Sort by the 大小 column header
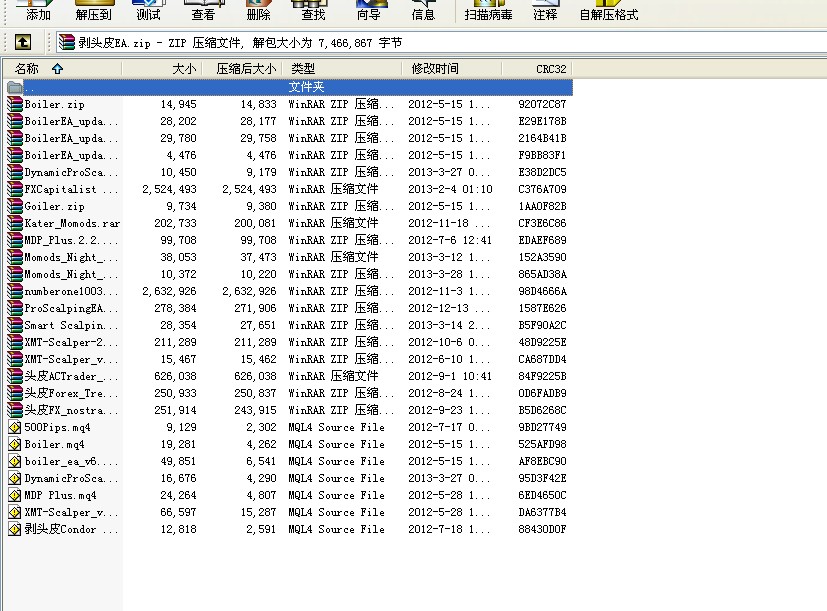 point(161,69)
